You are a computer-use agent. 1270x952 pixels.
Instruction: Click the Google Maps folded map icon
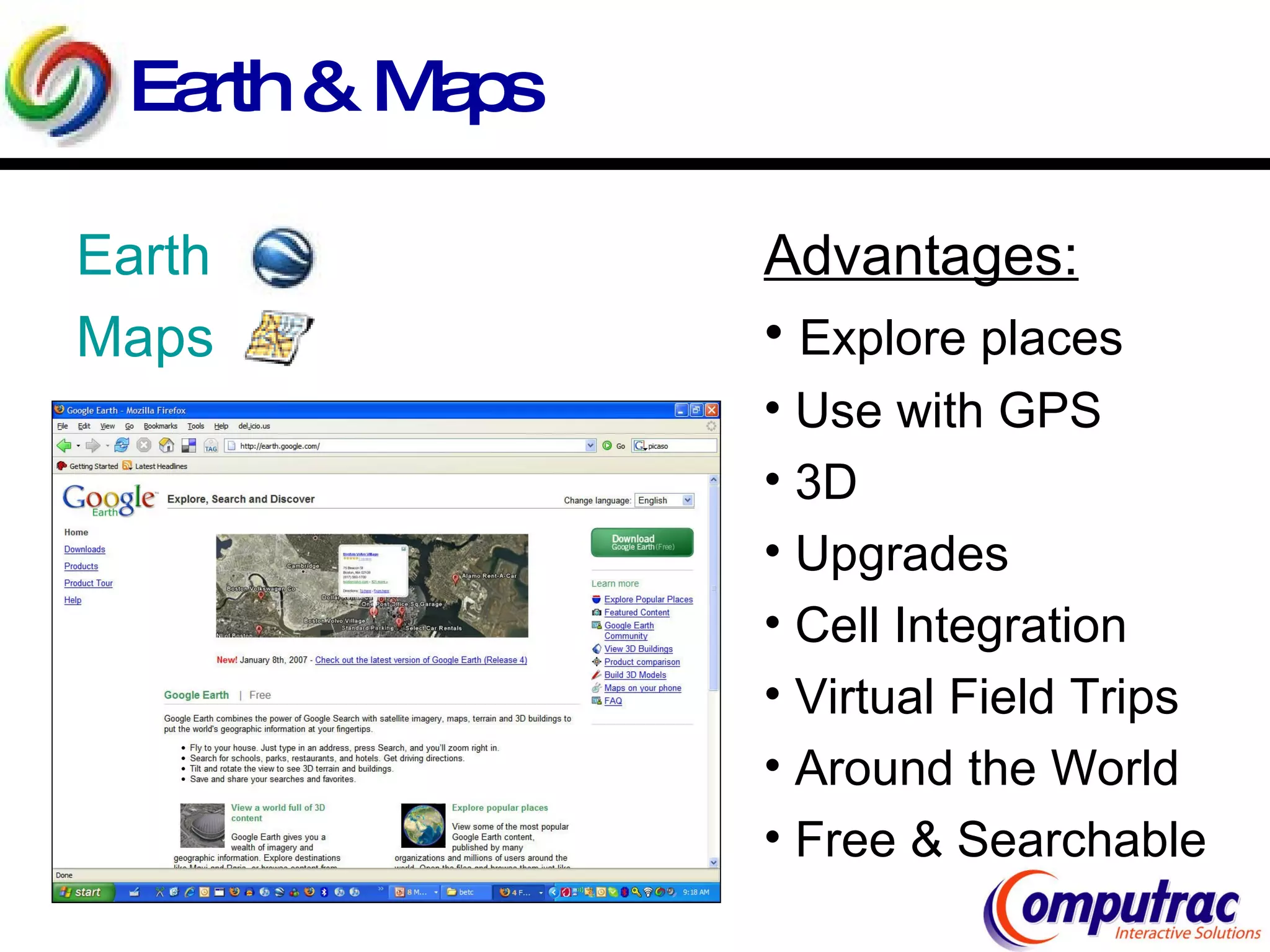pyautogui.click(x=279, y=337)
